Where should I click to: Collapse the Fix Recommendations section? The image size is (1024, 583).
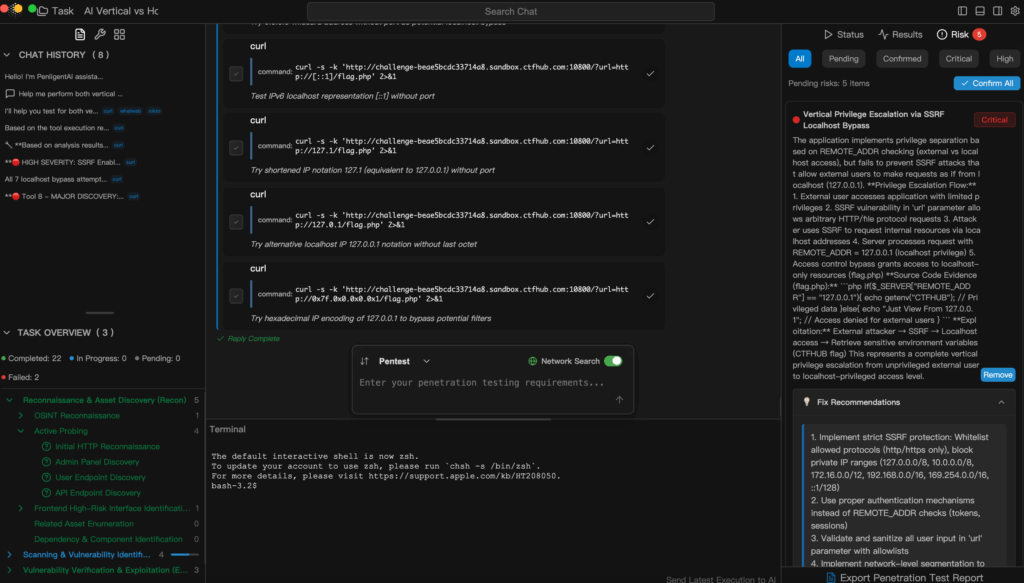click(1001, 402)
